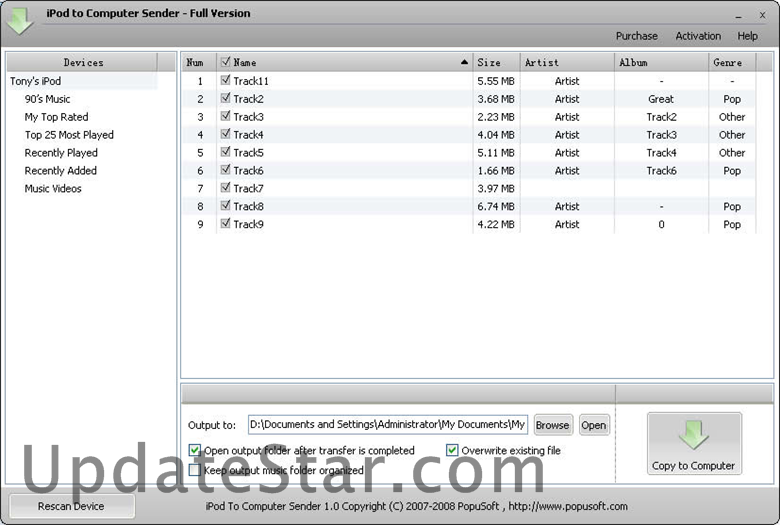Click the Output to path field

tap(388, 424)
